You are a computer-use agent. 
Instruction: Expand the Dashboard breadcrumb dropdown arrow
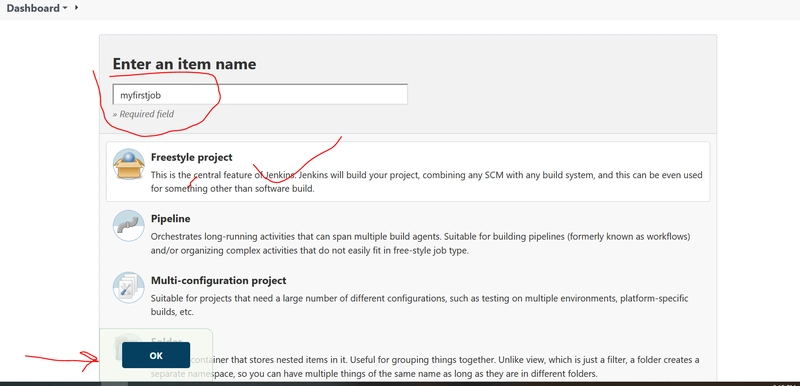(65, 9)
